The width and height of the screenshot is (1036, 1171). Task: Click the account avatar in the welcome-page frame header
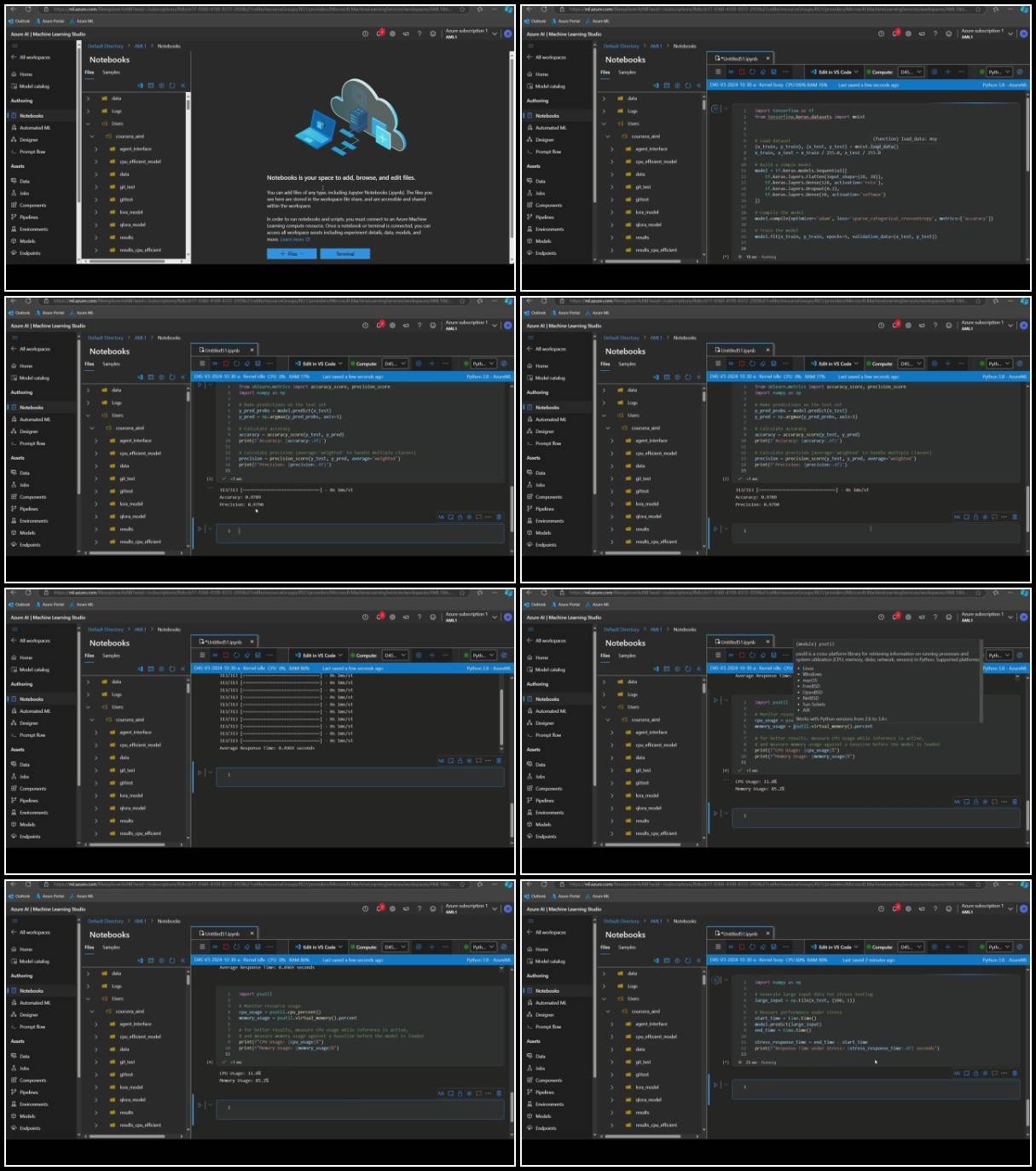508,33
